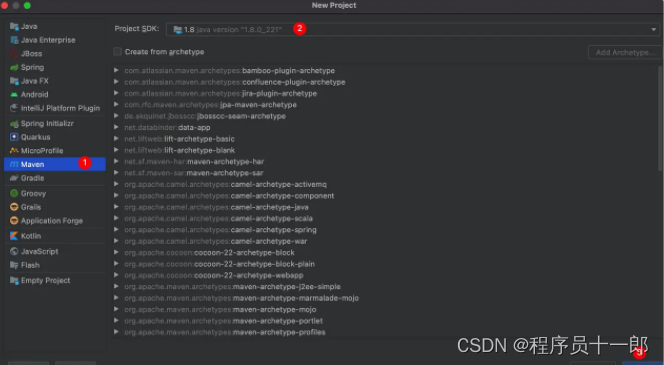This screenshot has width=664, height=365.
Task: Select cocoon-22-archetype-block-plain row
Action: (384, 264)
